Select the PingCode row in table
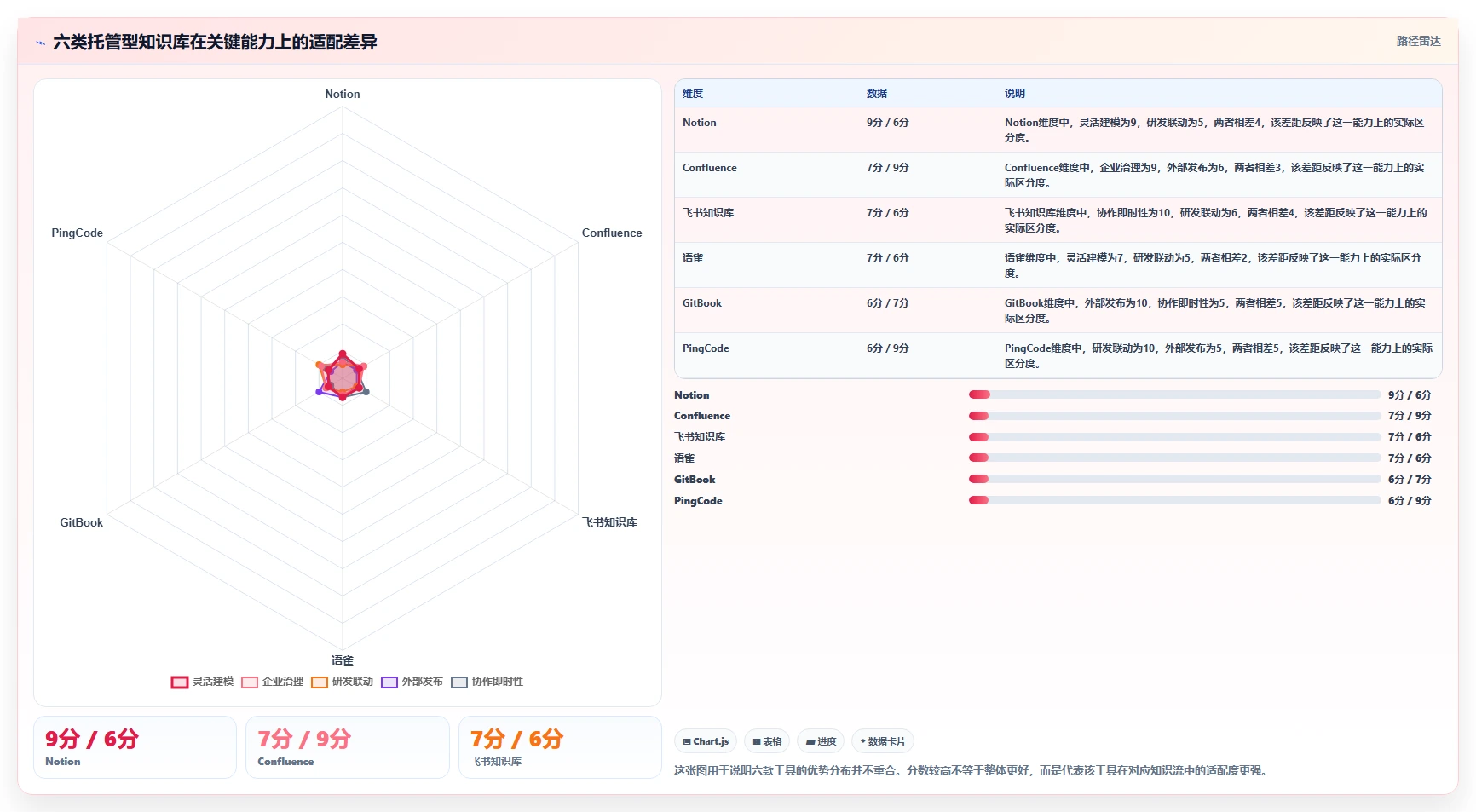The image size is (1476, 812). pos(1058,355)
